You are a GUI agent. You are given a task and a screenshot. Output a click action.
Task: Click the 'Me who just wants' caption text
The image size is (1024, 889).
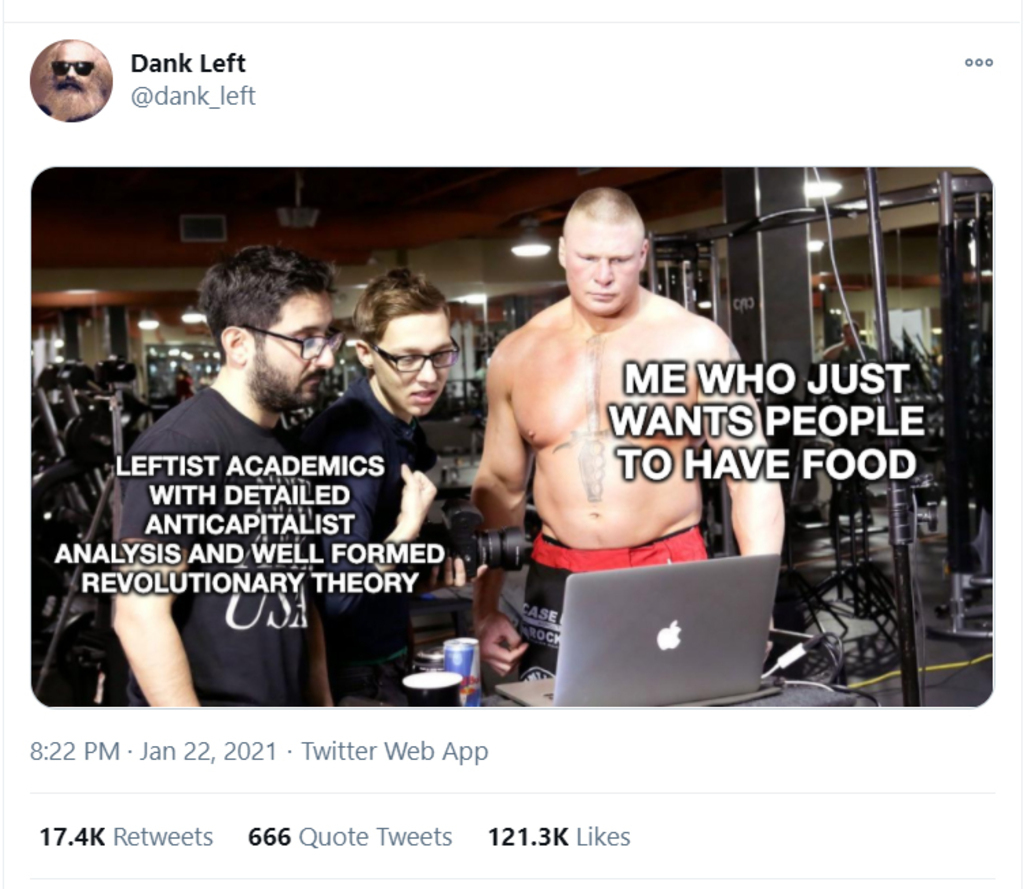[767, 421]
